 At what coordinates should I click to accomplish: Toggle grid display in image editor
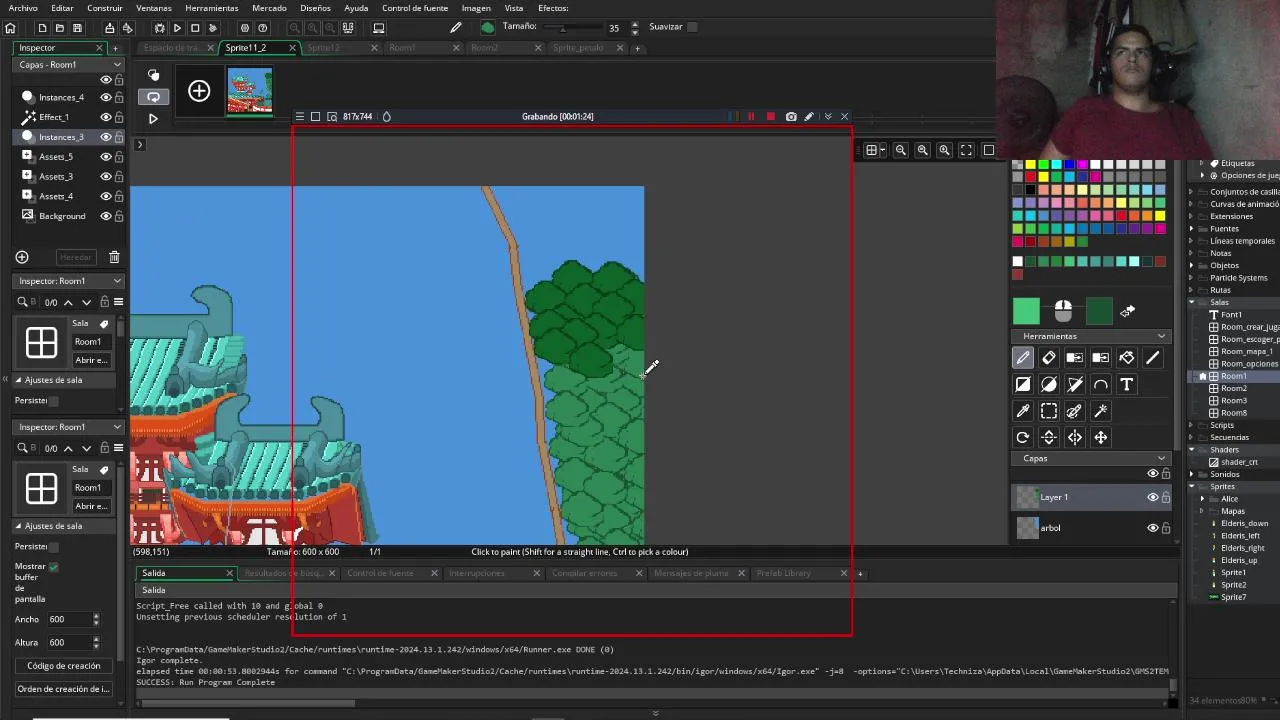click(872, 150)
